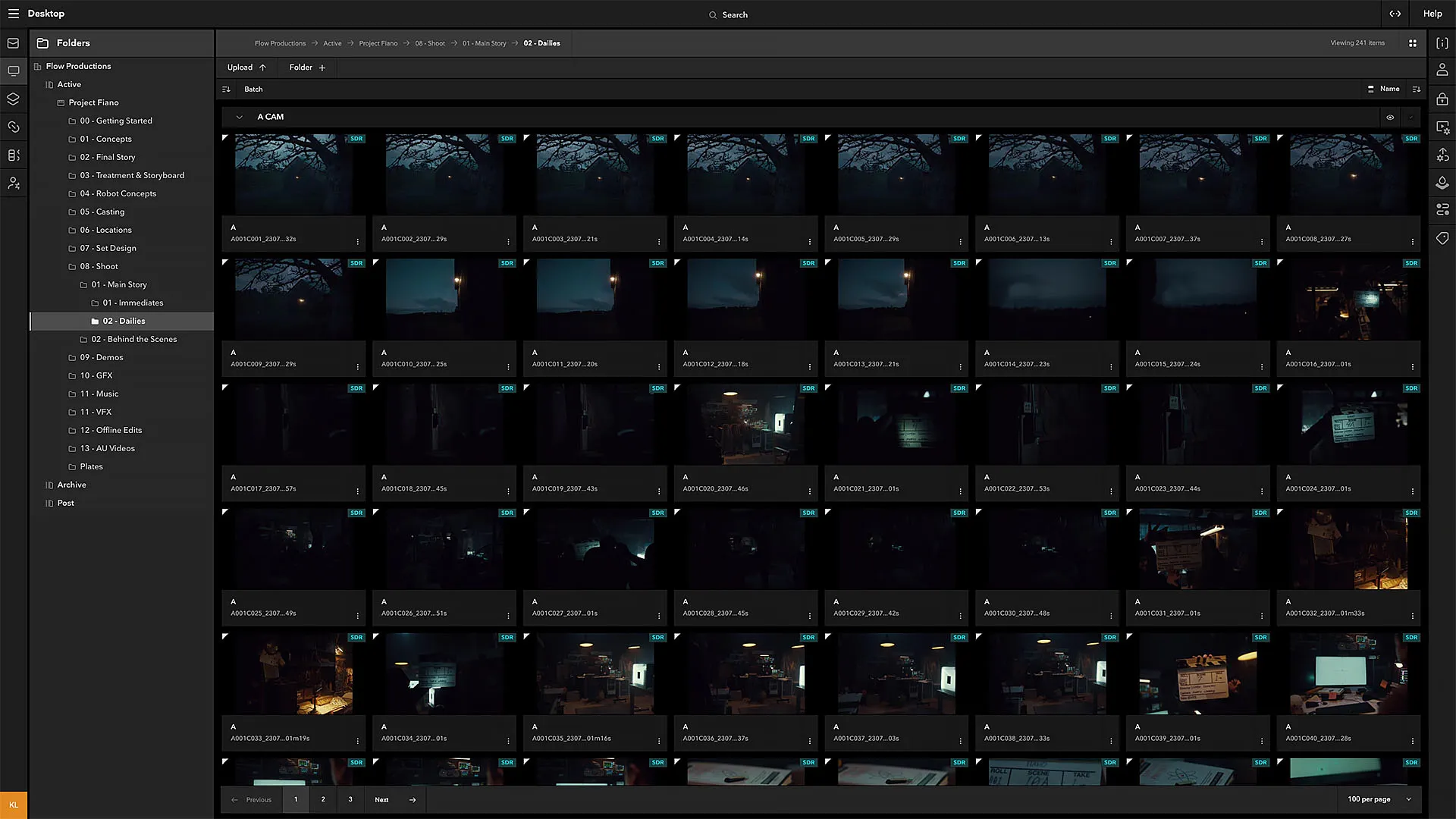Collapse the A CAM section chevron
Viewport: 1456px width, 819px height.
[x=240, y=117]
